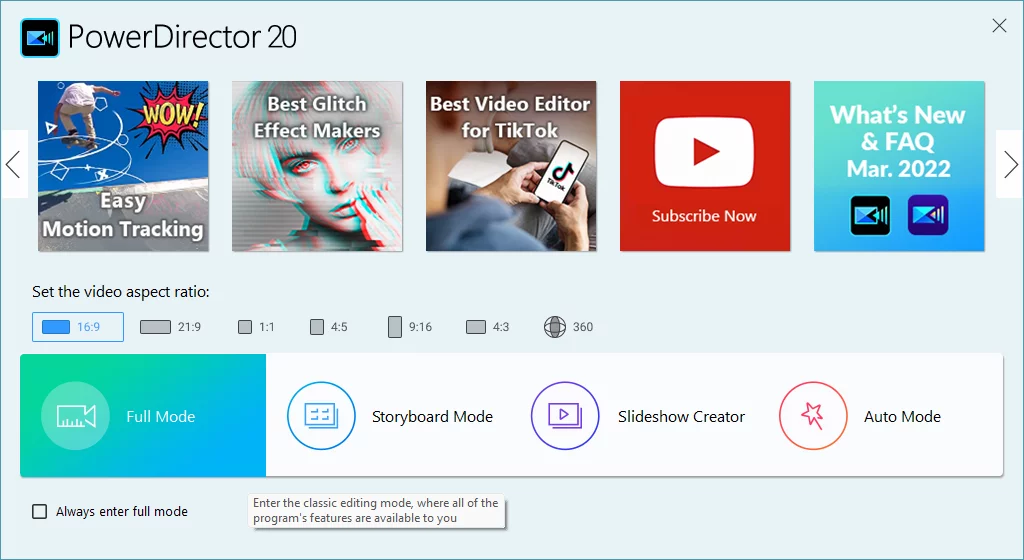Image resolution: width=1024 pixels, height=560 pixels.
Task: Open Best Video Editor for TikTok thumbnail
Action: (x=511, y=166)
